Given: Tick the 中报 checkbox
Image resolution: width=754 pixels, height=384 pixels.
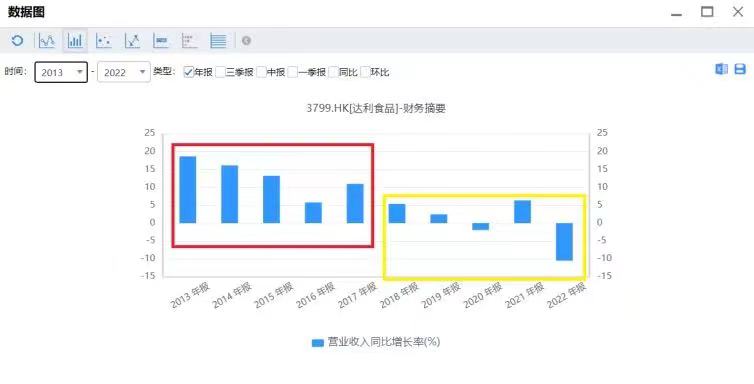Looking at the screenshot, I should point(261,72).
